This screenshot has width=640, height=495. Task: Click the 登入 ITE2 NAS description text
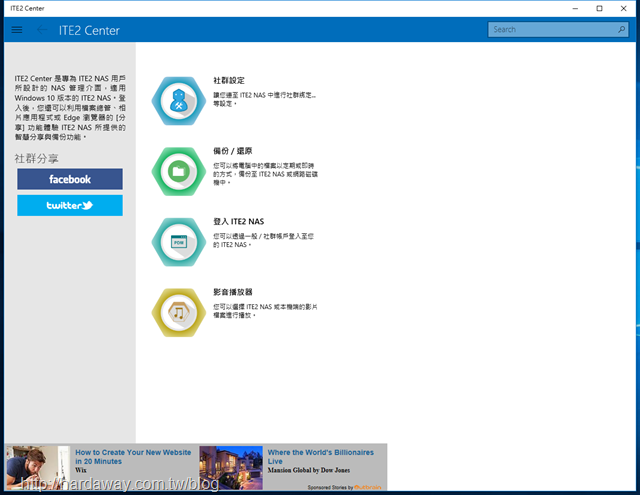(x=263, y=240)
